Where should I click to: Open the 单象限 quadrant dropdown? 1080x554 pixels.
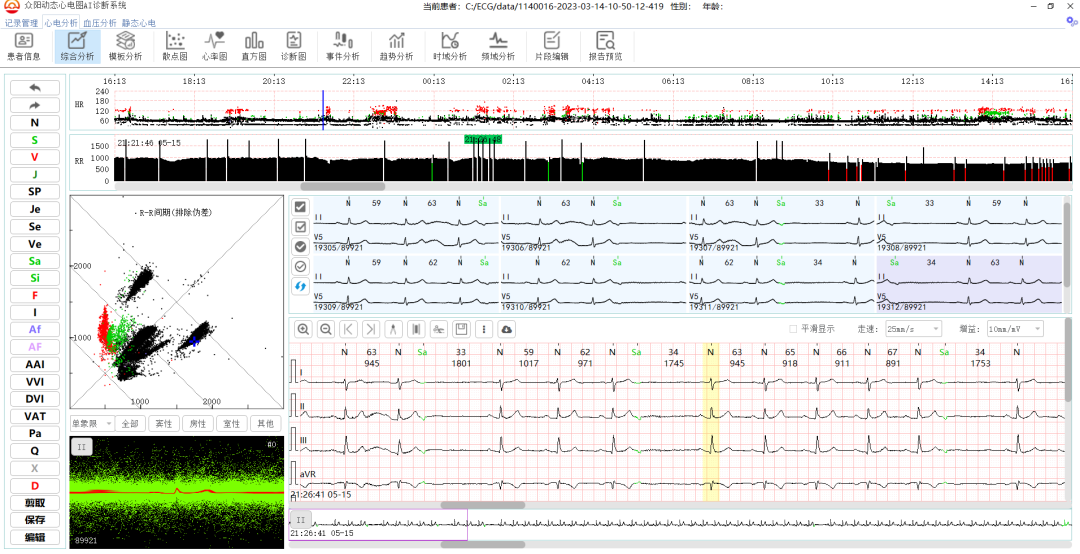(90, 423)
